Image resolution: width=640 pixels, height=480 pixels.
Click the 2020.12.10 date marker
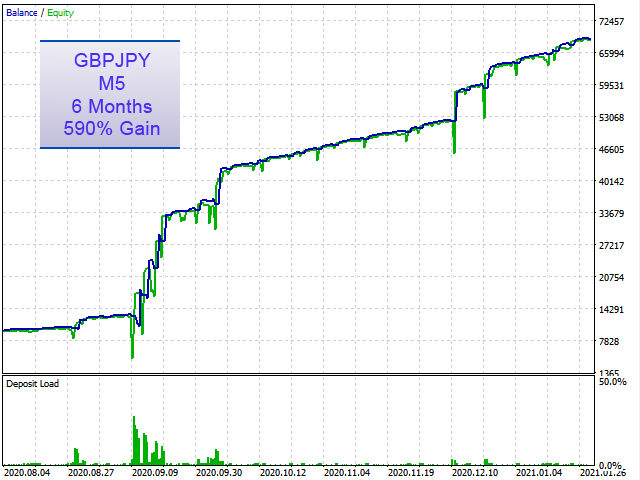475,472
